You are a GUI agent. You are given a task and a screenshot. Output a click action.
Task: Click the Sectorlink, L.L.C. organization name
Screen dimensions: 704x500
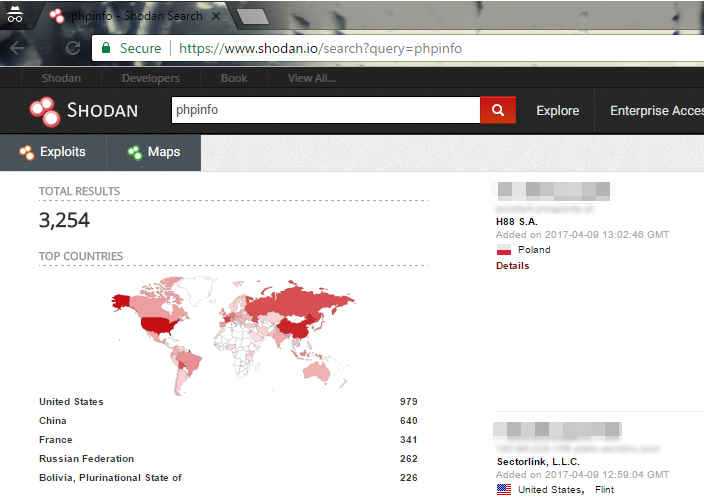point(538,462)
